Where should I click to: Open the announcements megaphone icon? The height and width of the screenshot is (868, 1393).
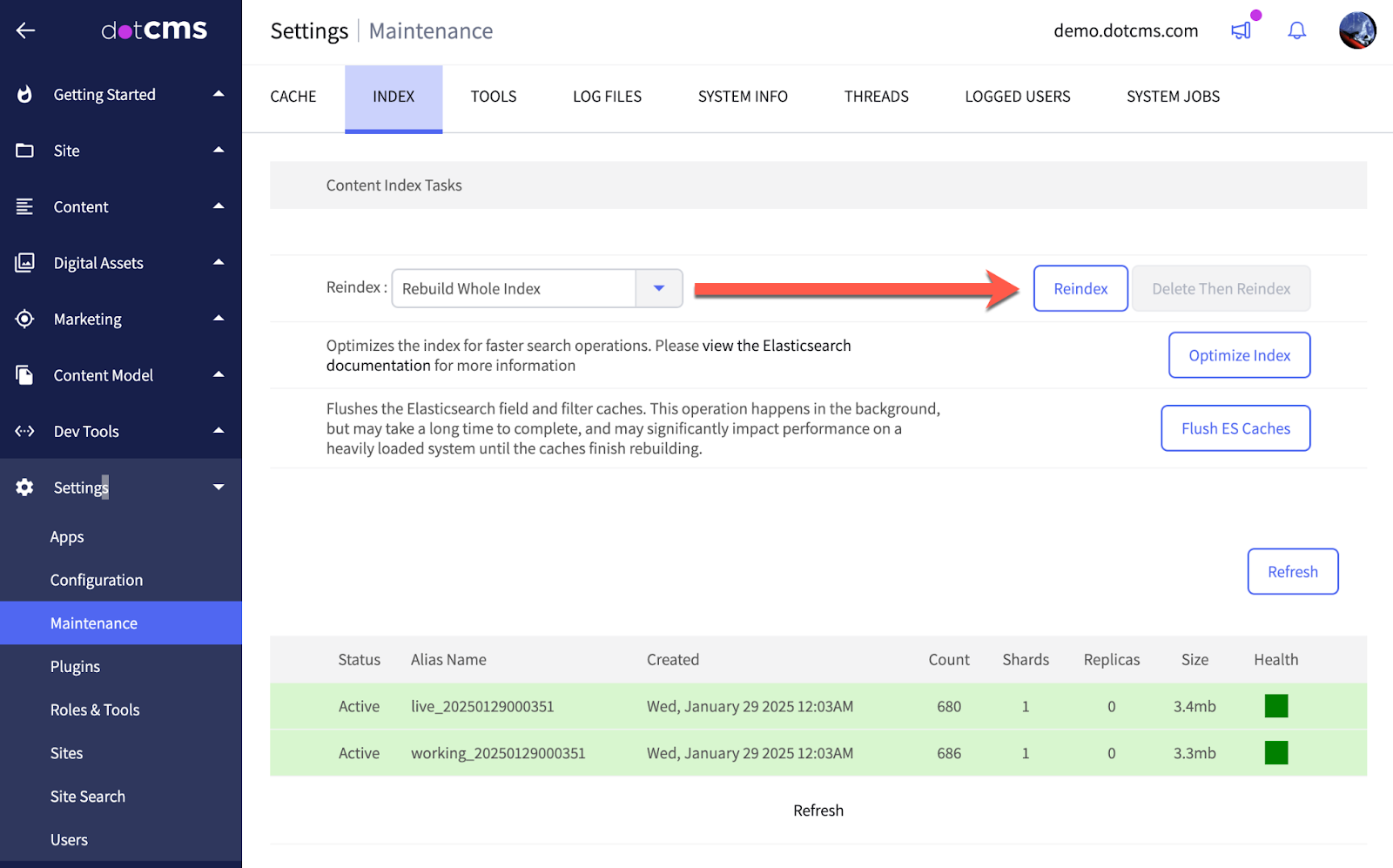(1241, 30)
